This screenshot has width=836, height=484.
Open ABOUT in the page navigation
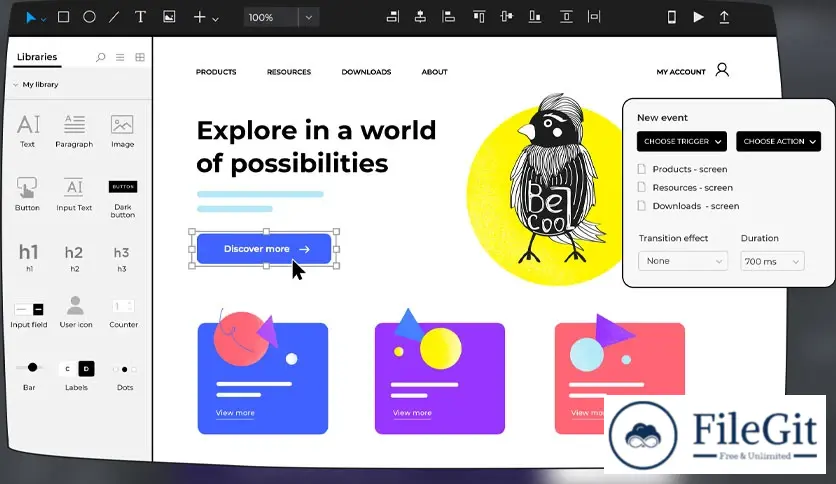click(435, 72)
